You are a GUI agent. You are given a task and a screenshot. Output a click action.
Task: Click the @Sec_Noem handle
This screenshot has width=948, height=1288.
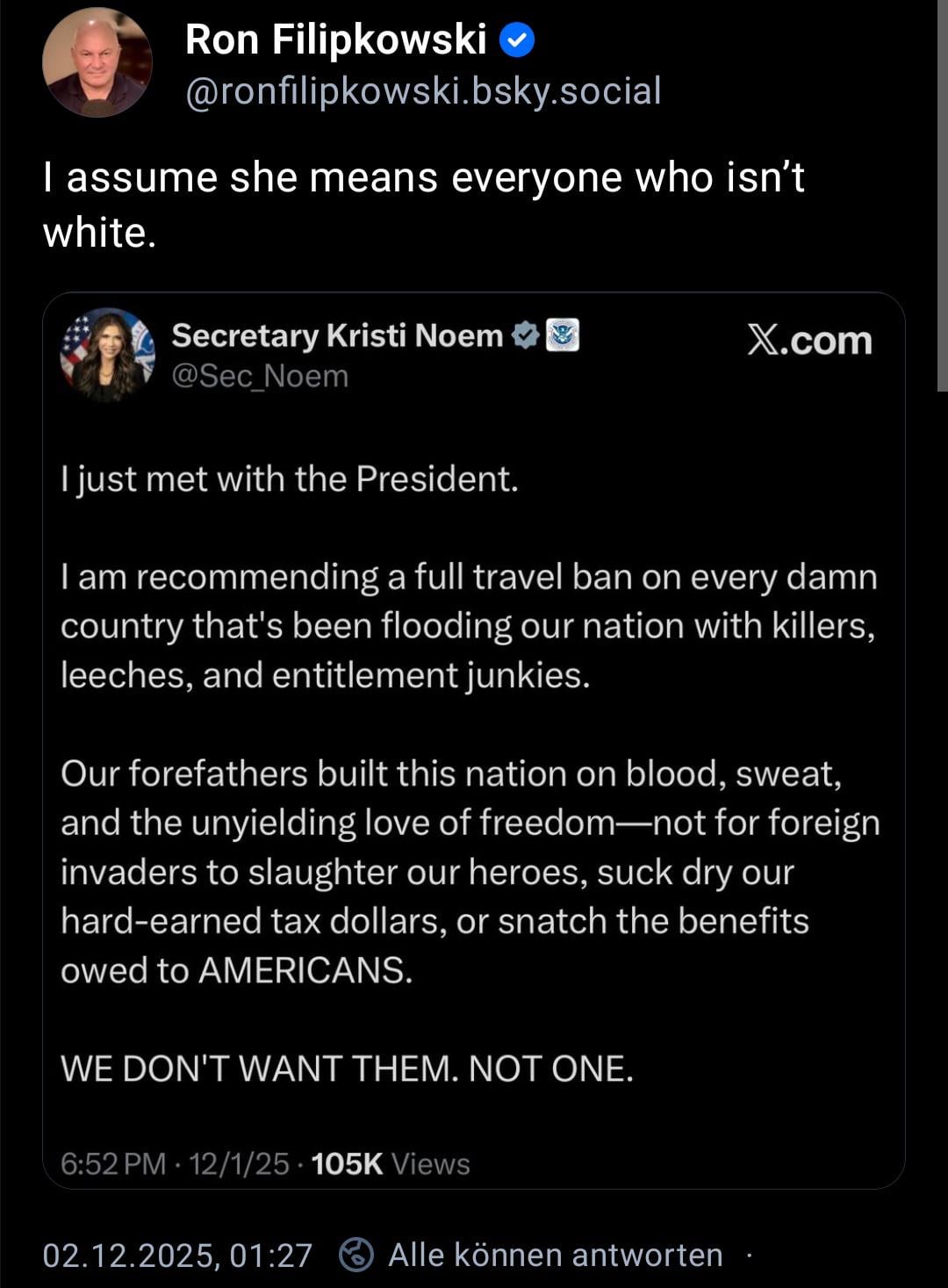coord(261,376)
